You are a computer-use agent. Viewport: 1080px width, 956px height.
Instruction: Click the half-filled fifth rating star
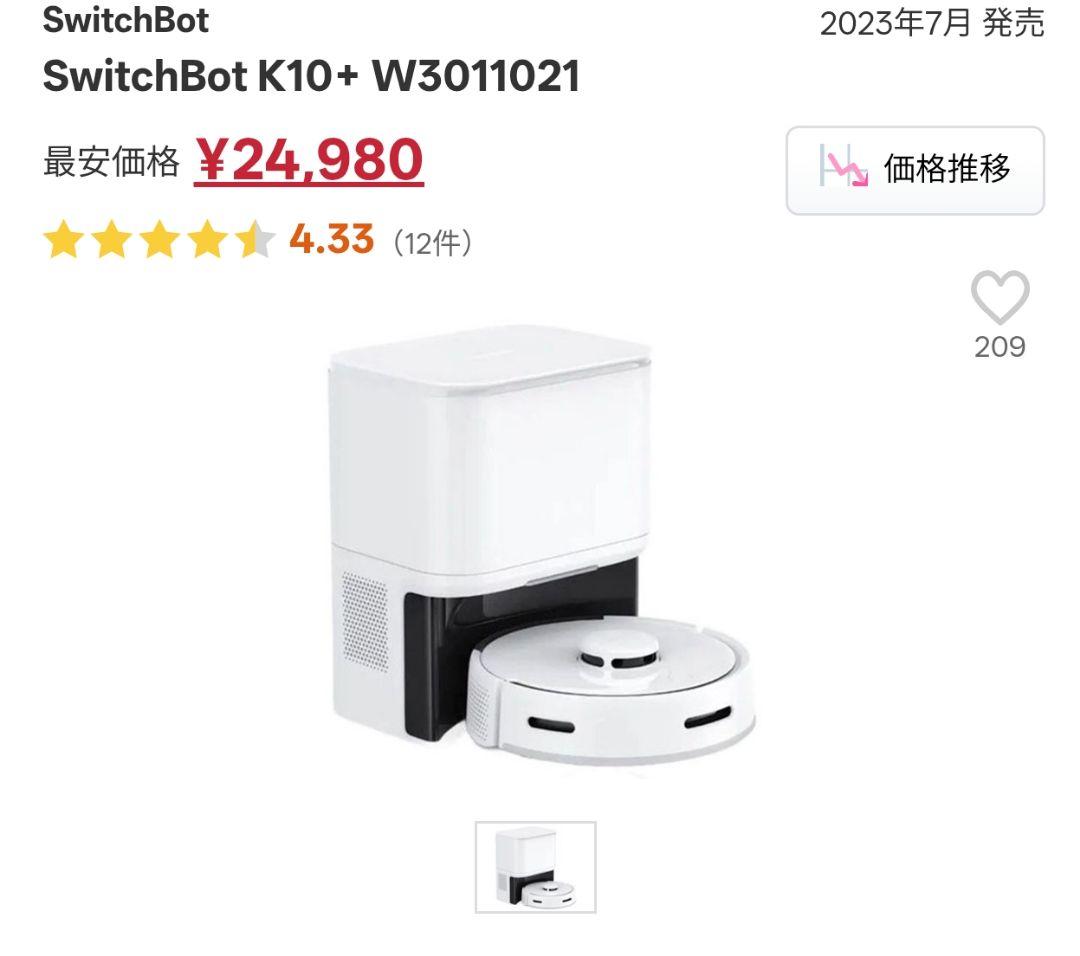(255, 240)
